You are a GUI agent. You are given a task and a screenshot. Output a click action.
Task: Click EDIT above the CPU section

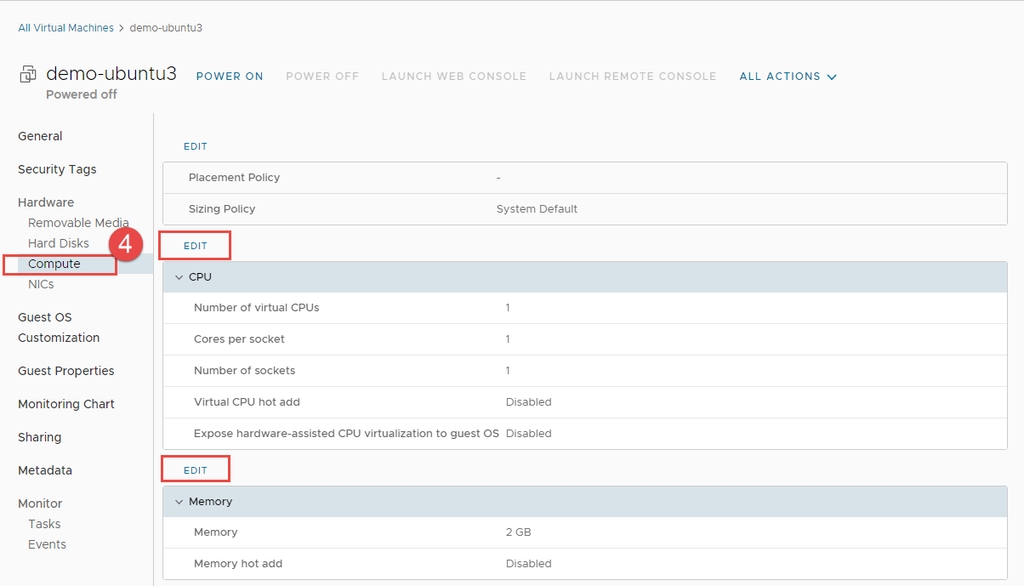click(195, 246)
